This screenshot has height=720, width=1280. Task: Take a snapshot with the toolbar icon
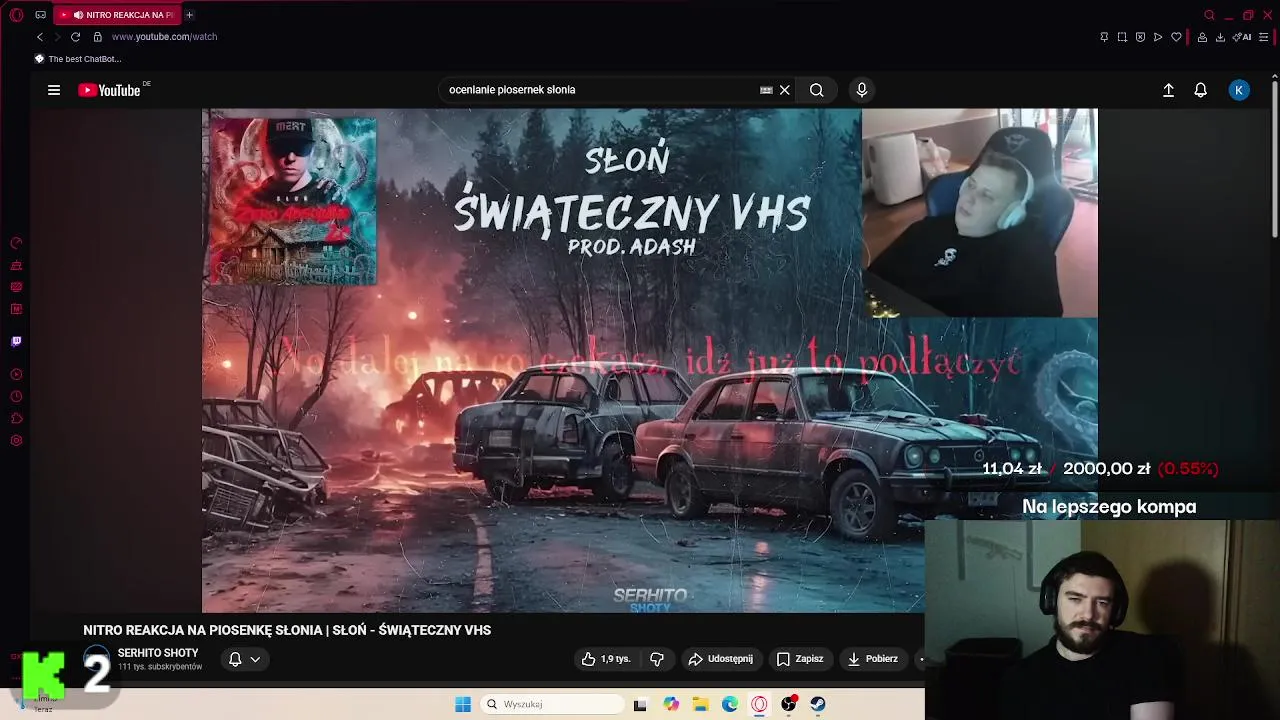click(x=1122, y=37)
